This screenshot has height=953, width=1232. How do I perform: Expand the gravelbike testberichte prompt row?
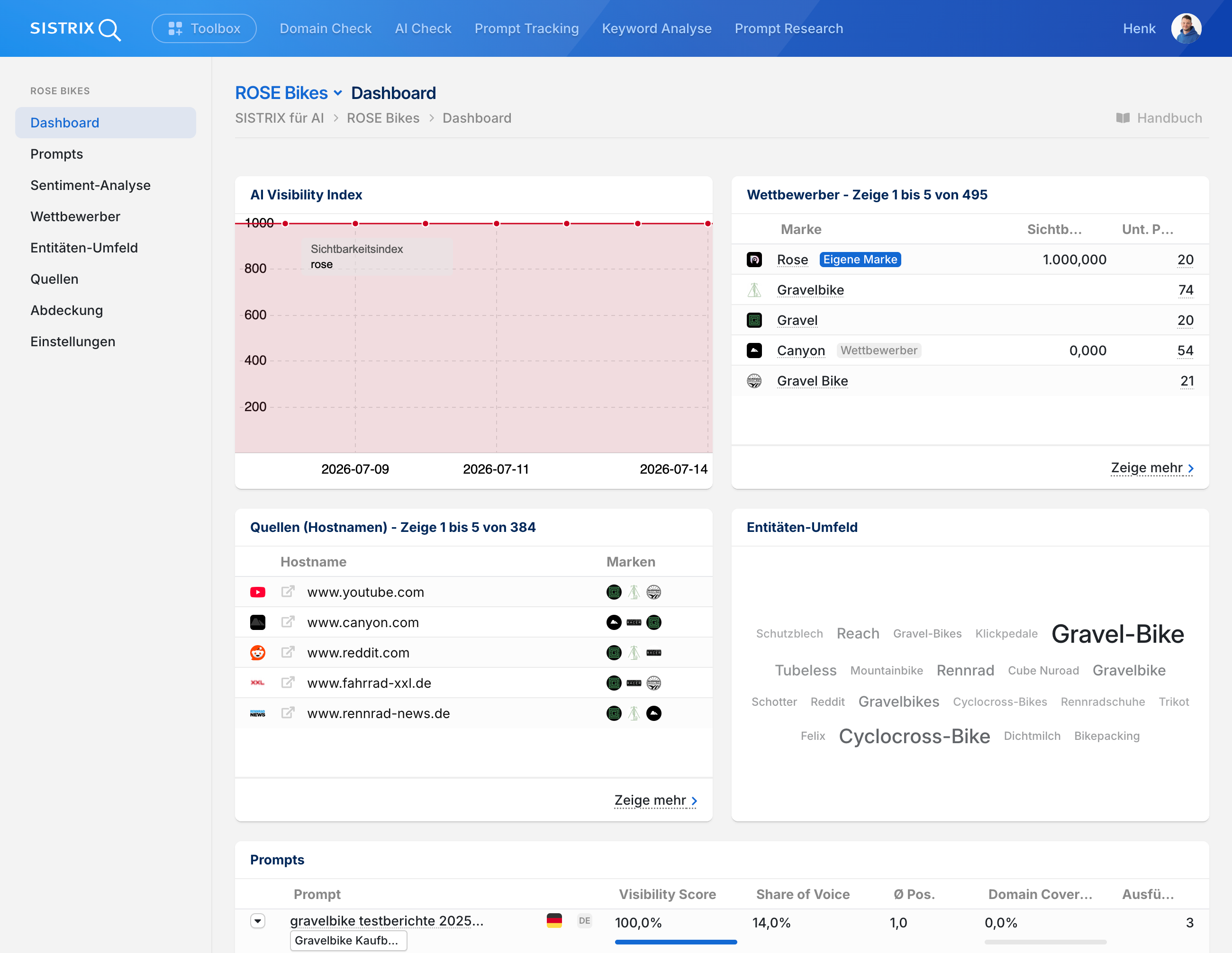pyautogui.click(x=258, y=921)
